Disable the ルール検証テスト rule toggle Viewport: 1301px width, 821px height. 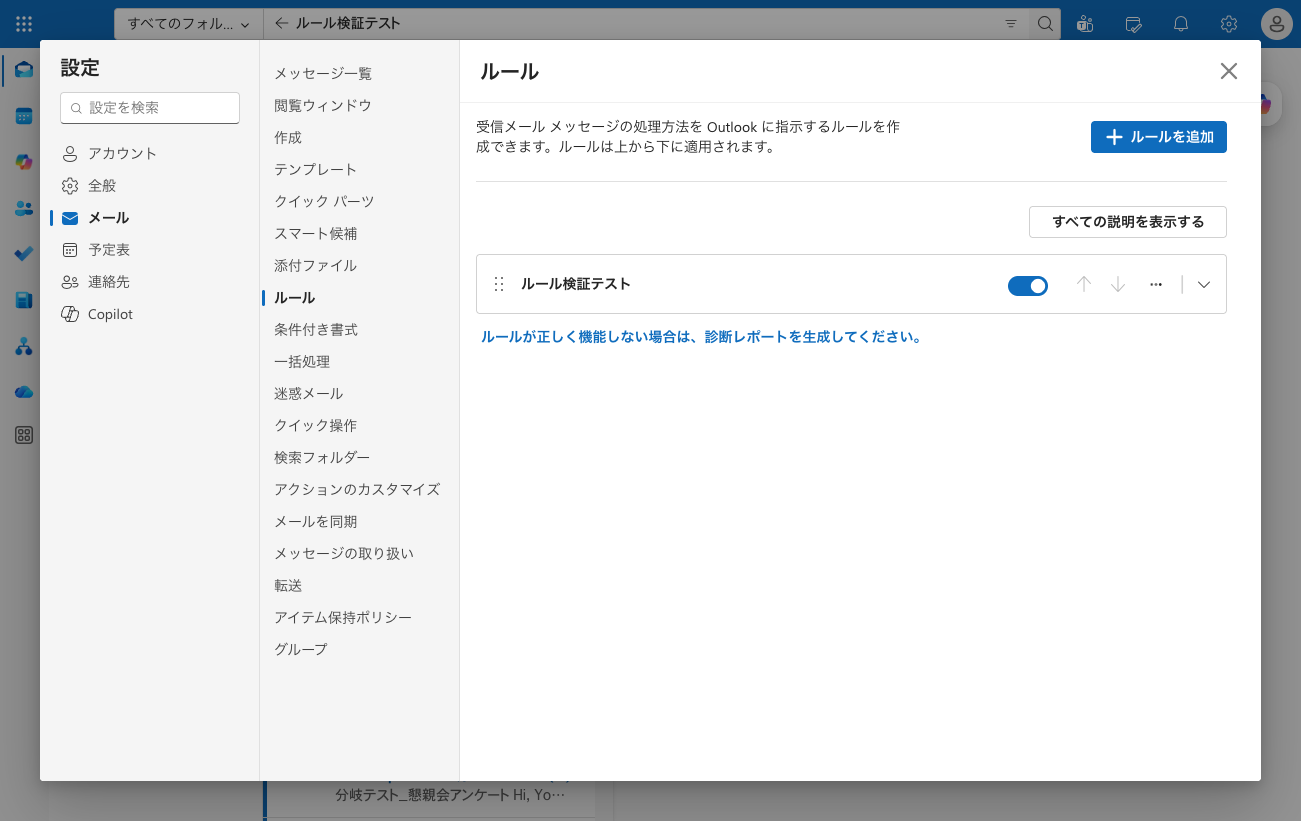tap(1028, 286)
